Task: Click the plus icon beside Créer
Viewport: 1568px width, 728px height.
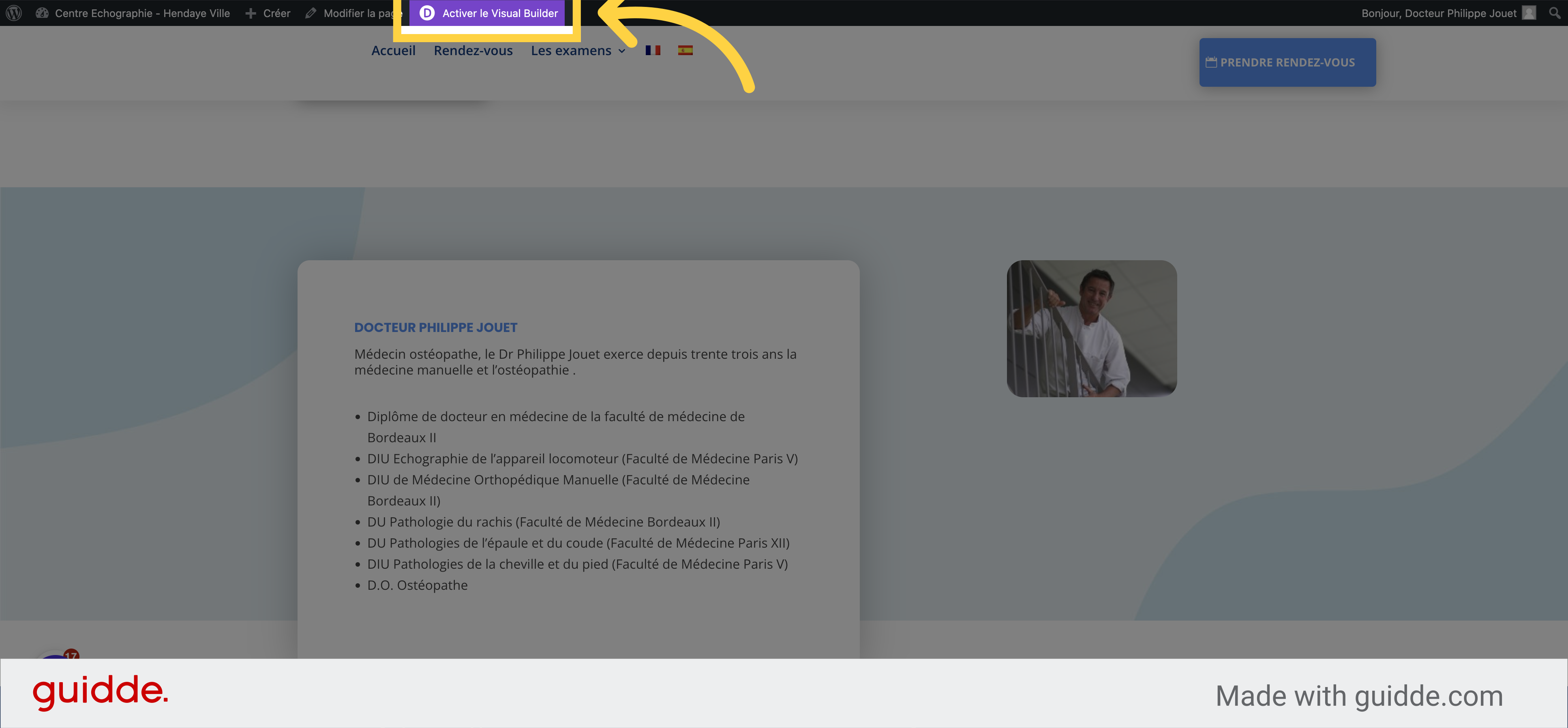Action: point(250,13)
